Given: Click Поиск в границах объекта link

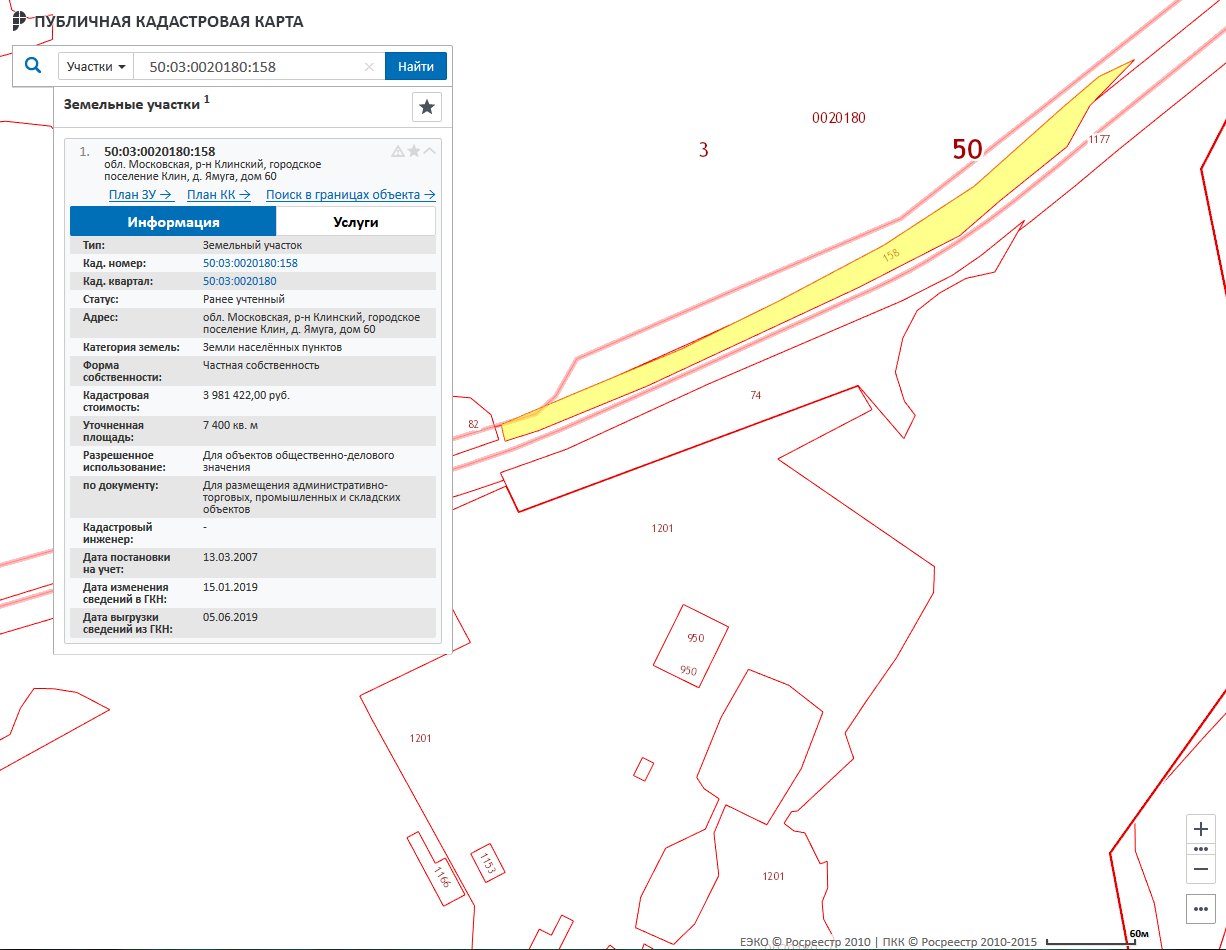Looking at the screenshot, I should click(x=350, y=195).
